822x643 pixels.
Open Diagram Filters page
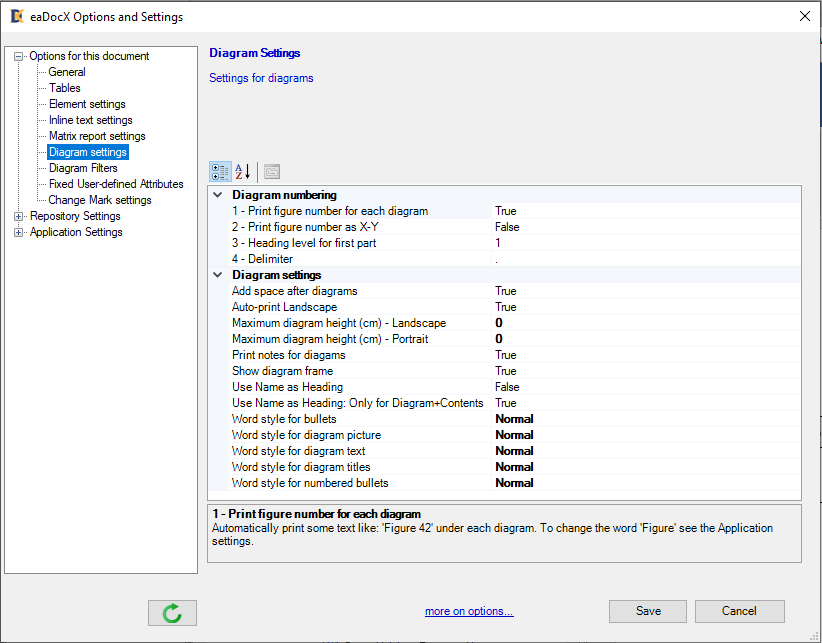(x=83, y=168)
